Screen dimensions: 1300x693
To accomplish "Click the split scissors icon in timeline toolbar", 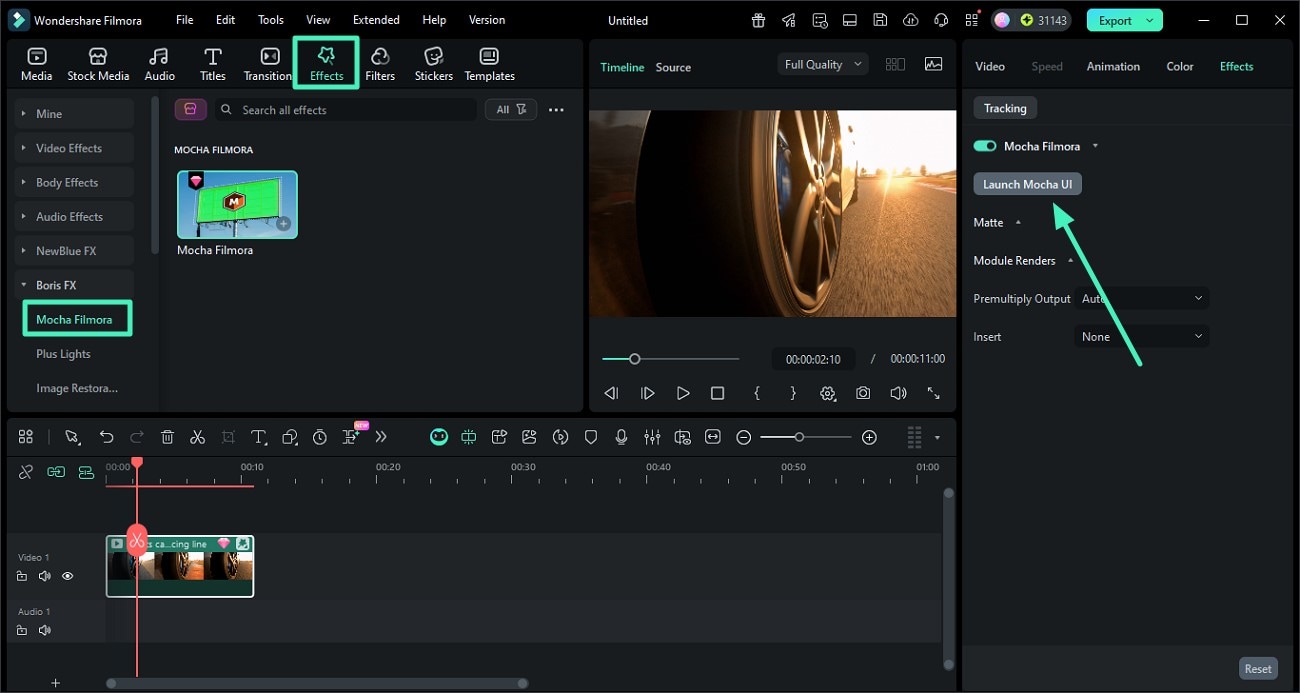I will [197, 437].
